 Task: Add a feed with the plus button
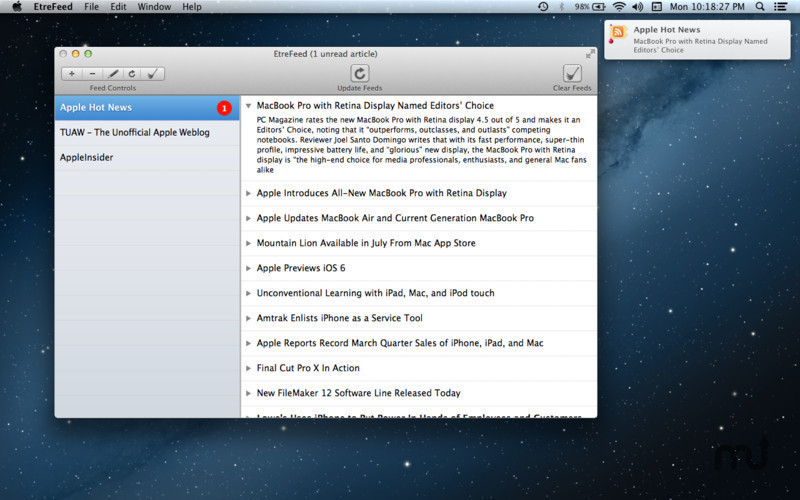pyautogui.click(x=72, y=74)
